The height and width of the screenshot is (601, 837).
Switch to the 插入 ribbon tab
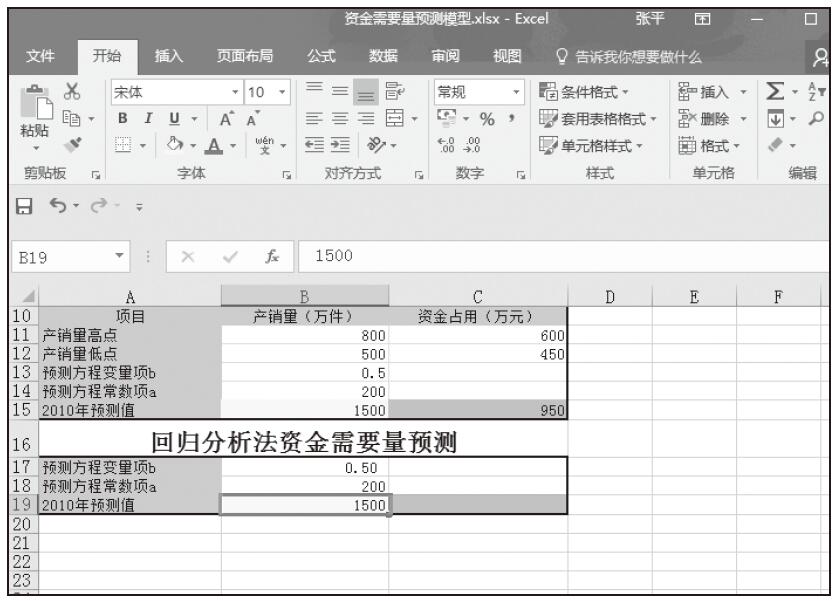pyautogui.click(x=168, y=54)
